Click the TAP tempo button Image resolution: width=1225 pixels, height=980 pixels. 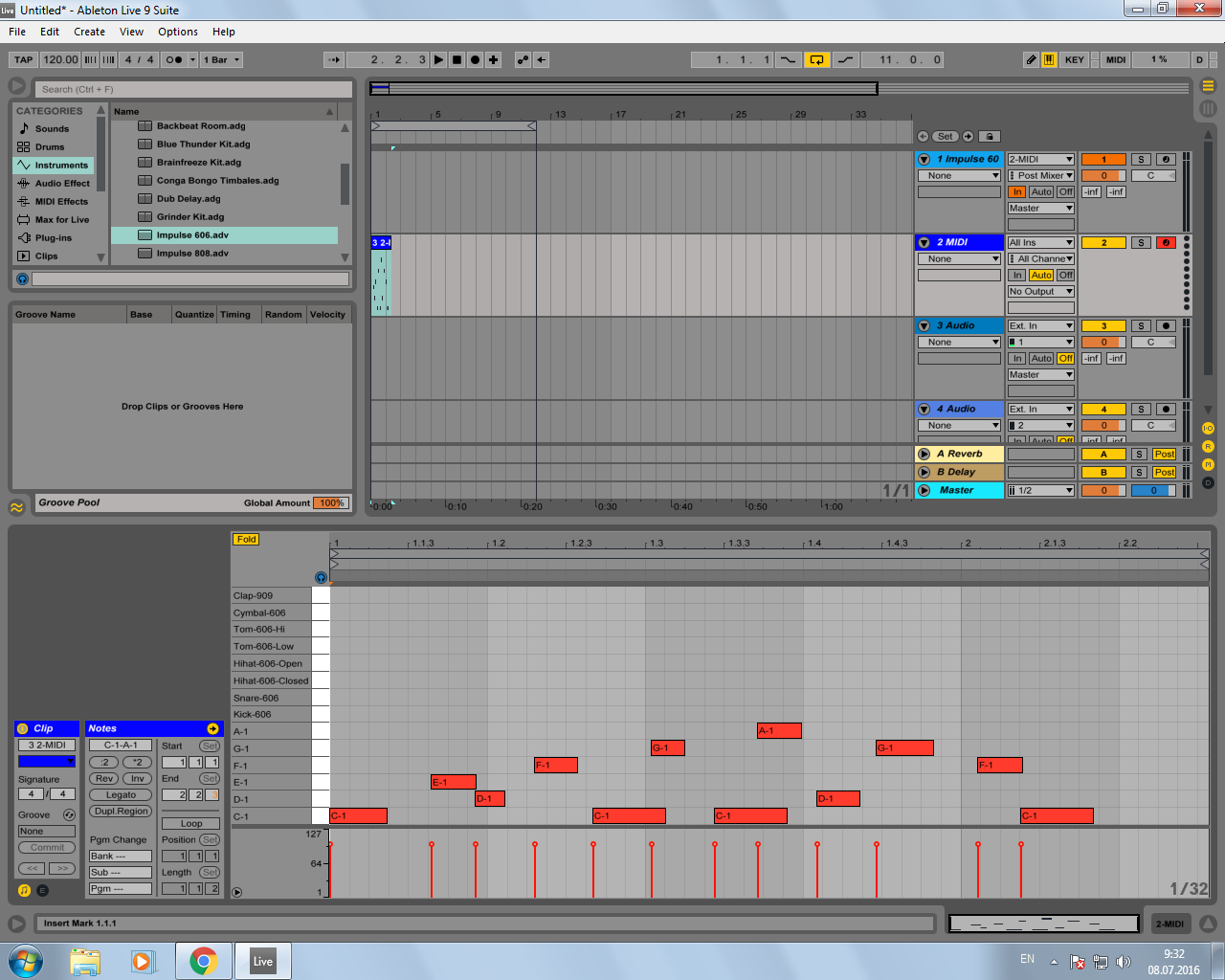tap(24, 59)
